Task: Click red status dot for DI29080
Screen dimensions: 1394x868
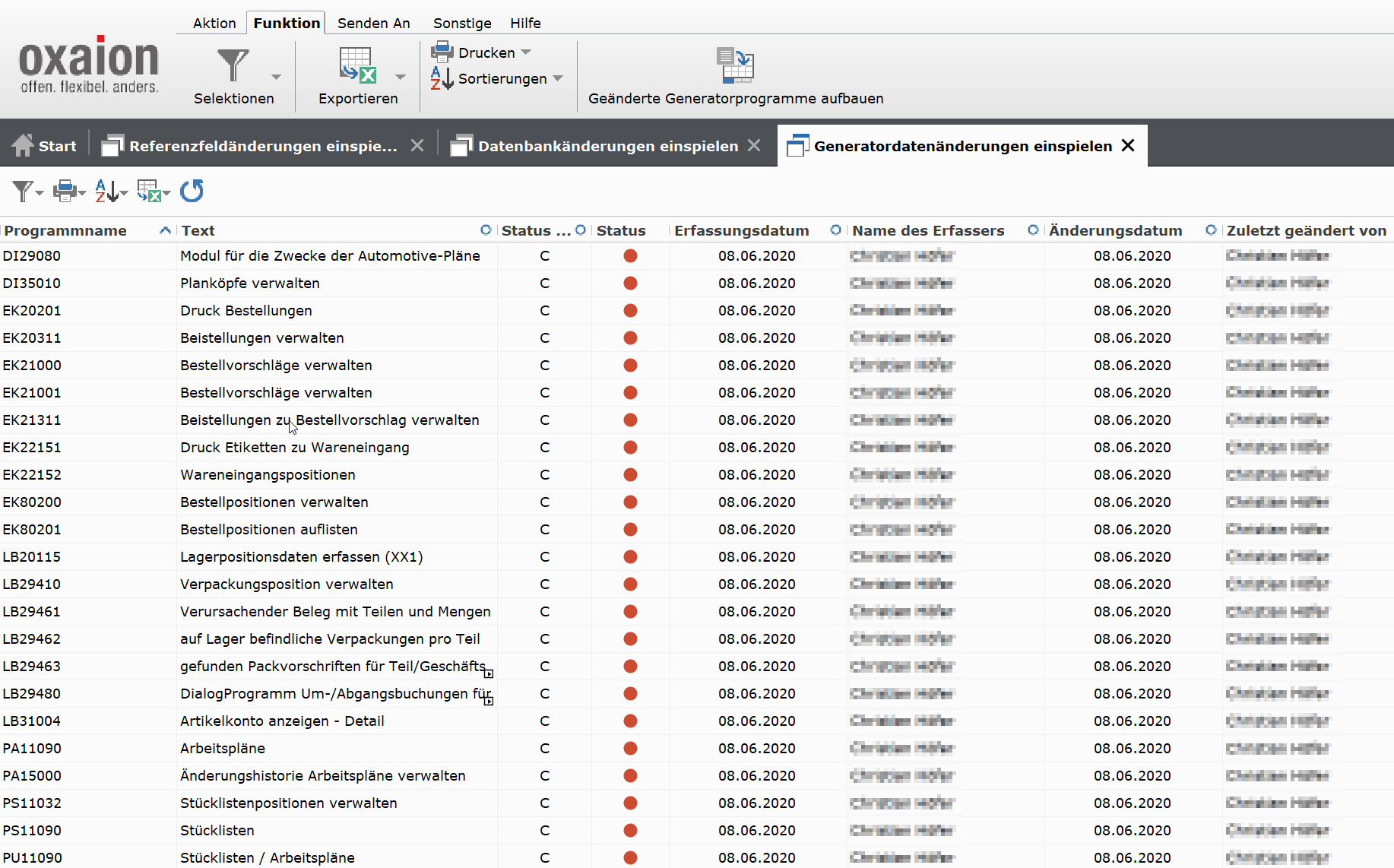Action: point(630,256)
